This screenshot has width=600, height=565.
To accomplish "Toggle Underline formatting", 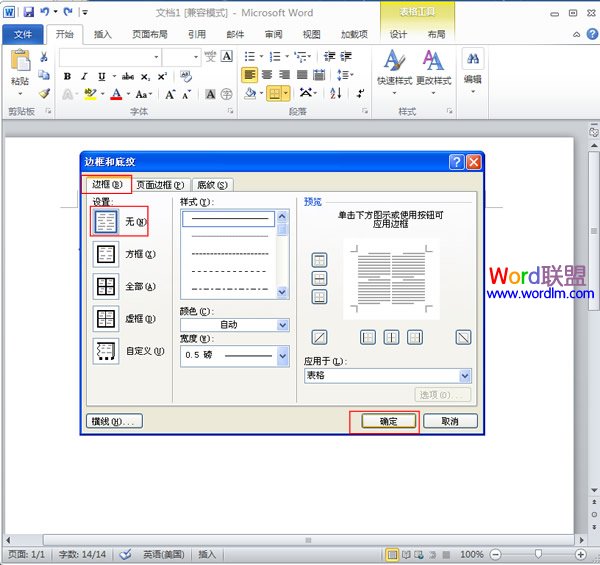I will tap(101, 76).
